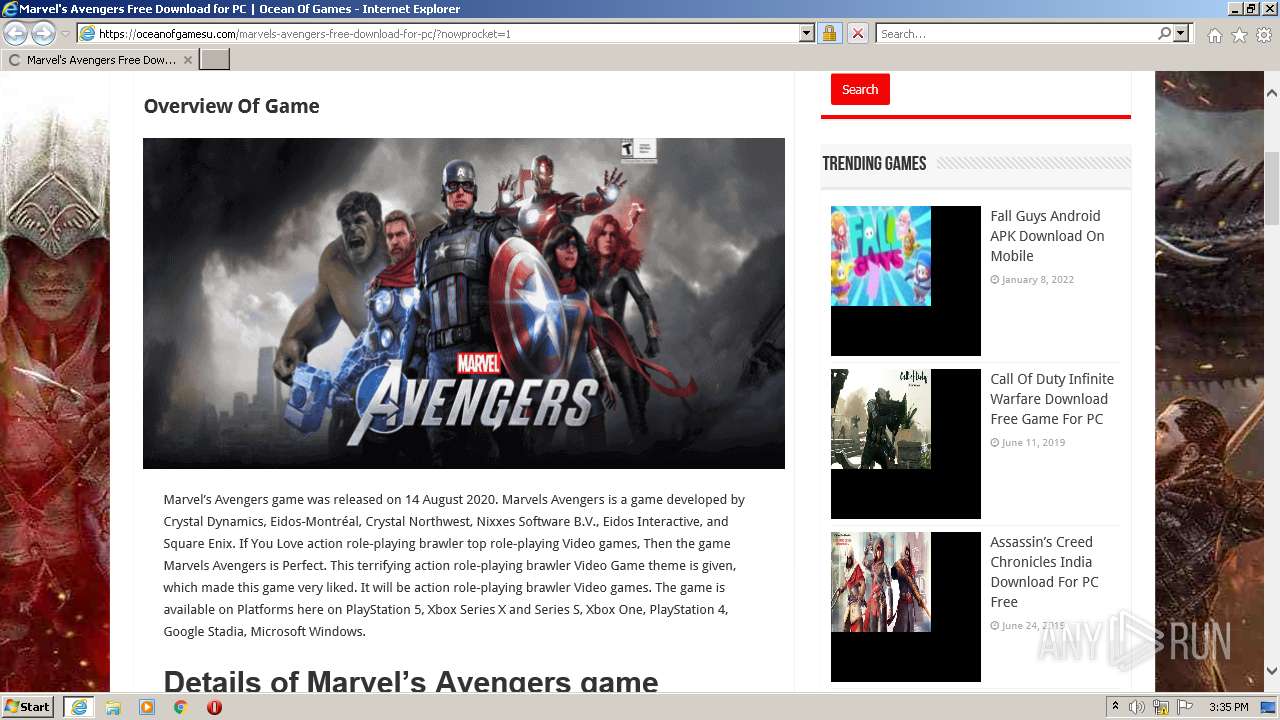The height and width of the screenshot is (720, 1280).
Task: Expand the address bar autocomplete dropdown
Action: tap(807, 34)
